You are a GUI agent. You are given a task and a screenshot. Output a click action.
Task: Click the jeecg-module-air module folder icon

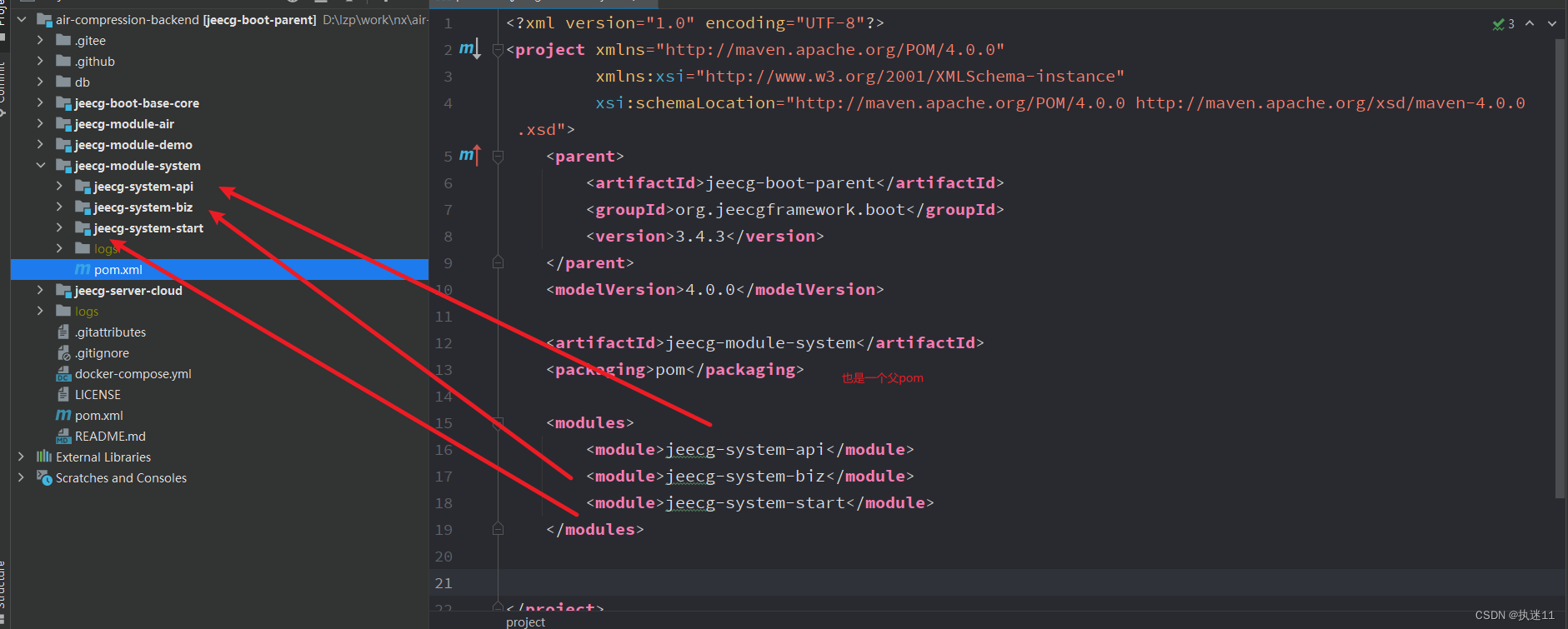tap(63, 123)
